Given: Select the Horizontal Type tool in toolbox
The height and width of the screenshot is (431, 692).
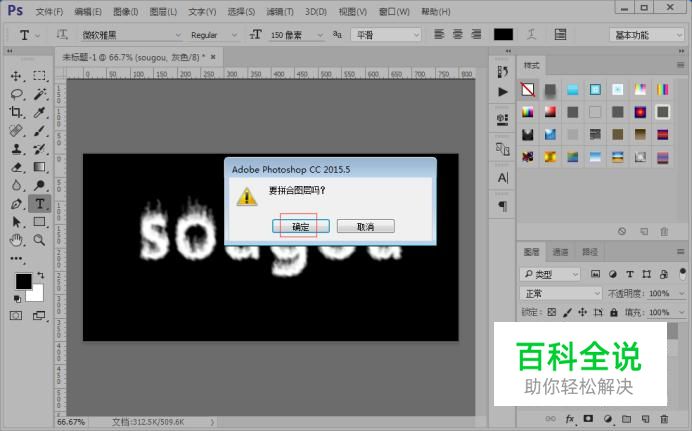Looking at the screenshot, I should [40, 204].
